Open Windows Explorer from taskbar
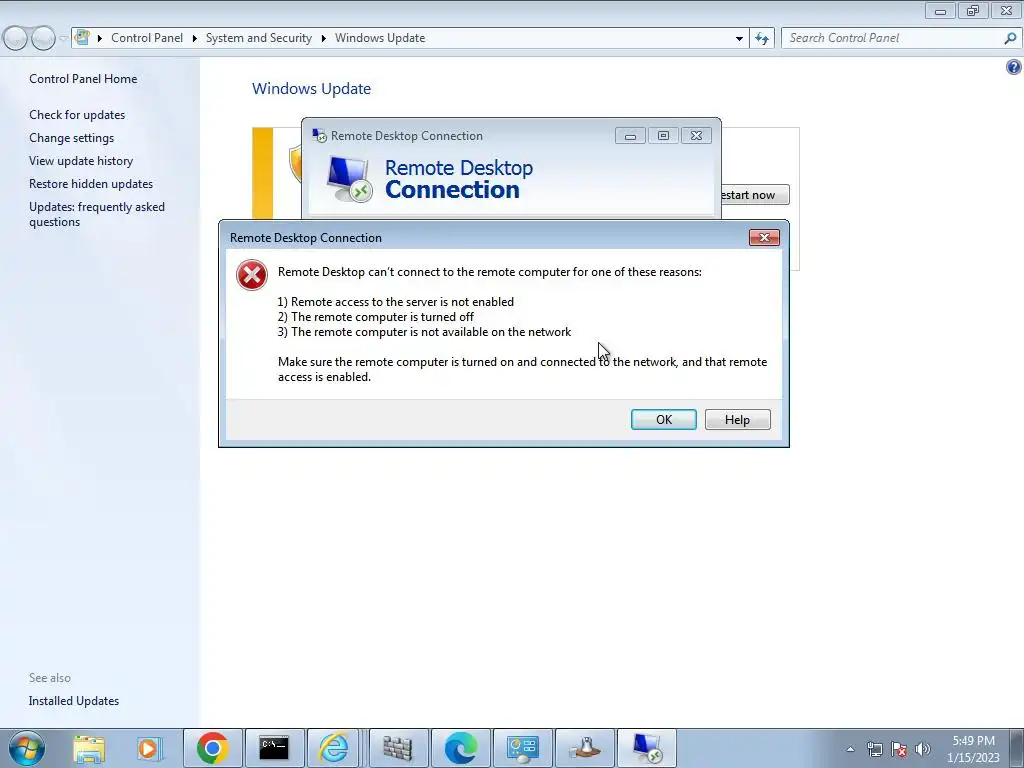 89,748
